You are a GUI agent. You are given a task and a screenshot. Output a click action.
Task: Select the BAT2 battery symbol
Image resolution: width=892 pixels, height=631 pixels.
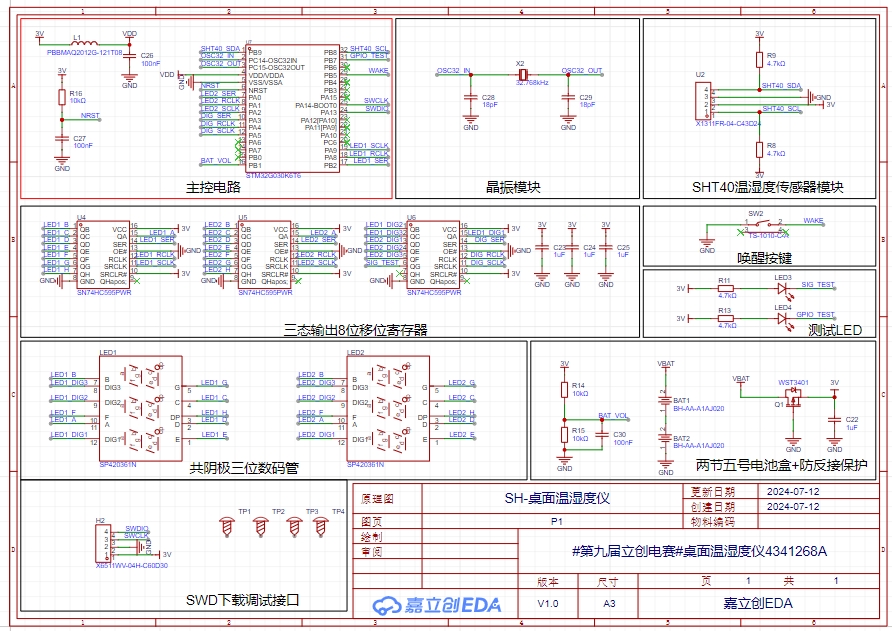[x=666, y=438]
